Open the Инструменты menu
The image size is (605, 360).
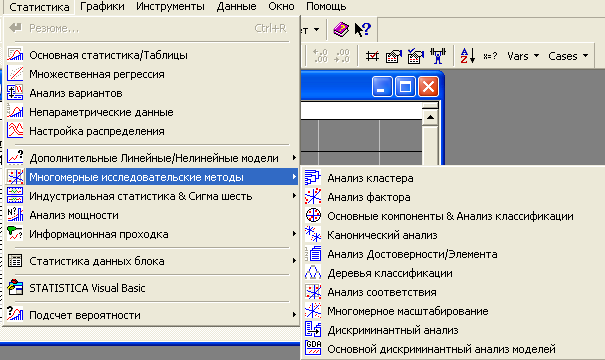point(170,7)
